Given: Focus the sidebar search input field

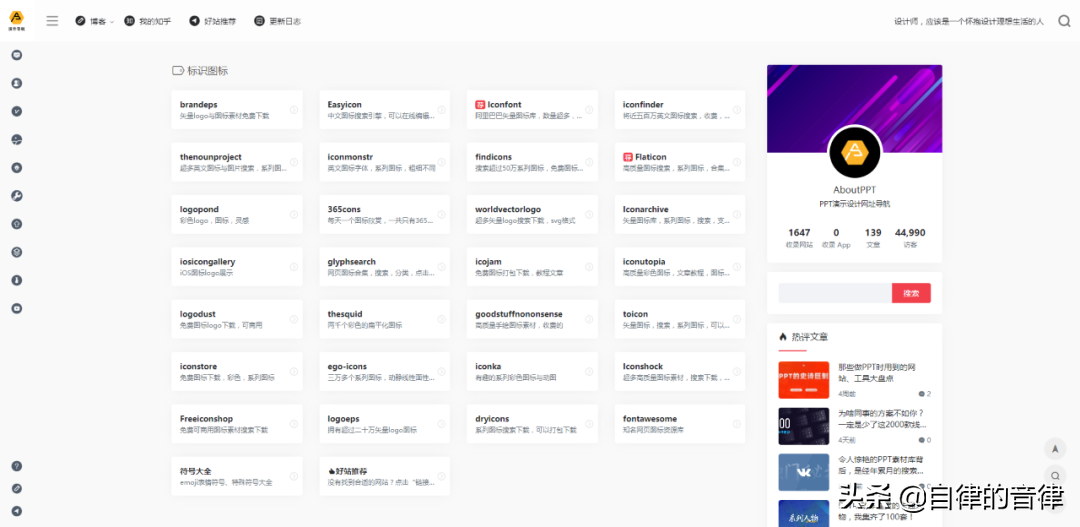Looking at the screenshot, I should pyautogui.click(x=835, y=293).
